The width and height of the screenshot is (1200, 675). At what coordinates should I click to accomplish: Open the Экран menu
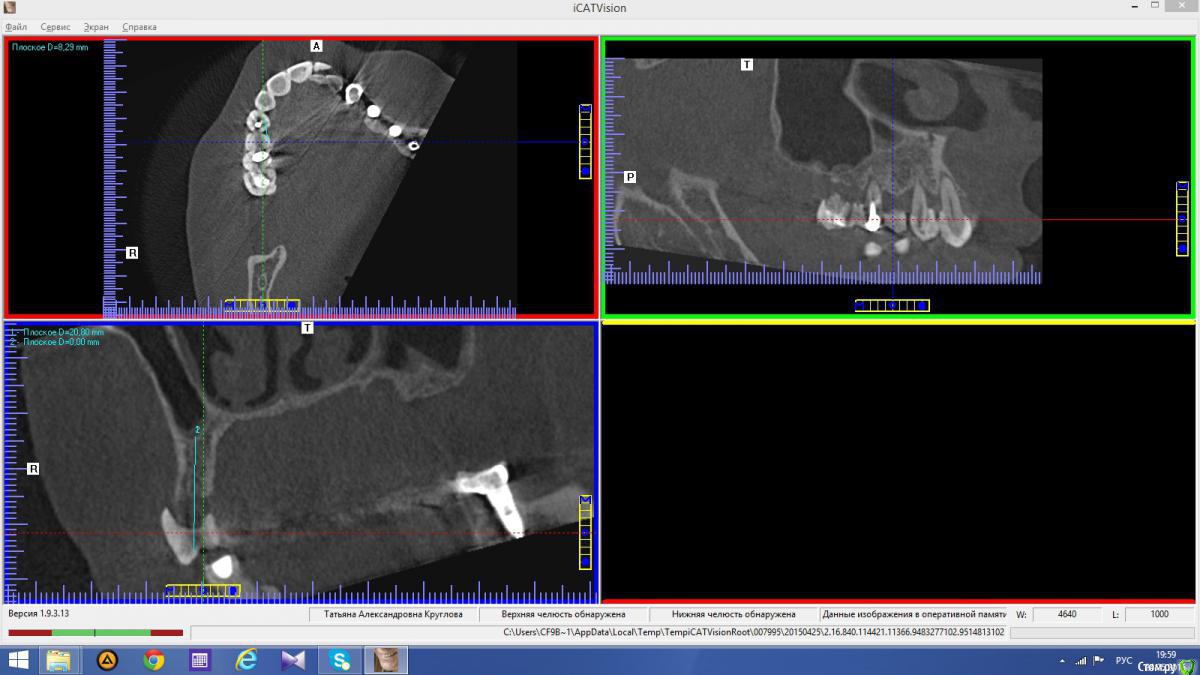pyautogui.click(x=96, y=27)
